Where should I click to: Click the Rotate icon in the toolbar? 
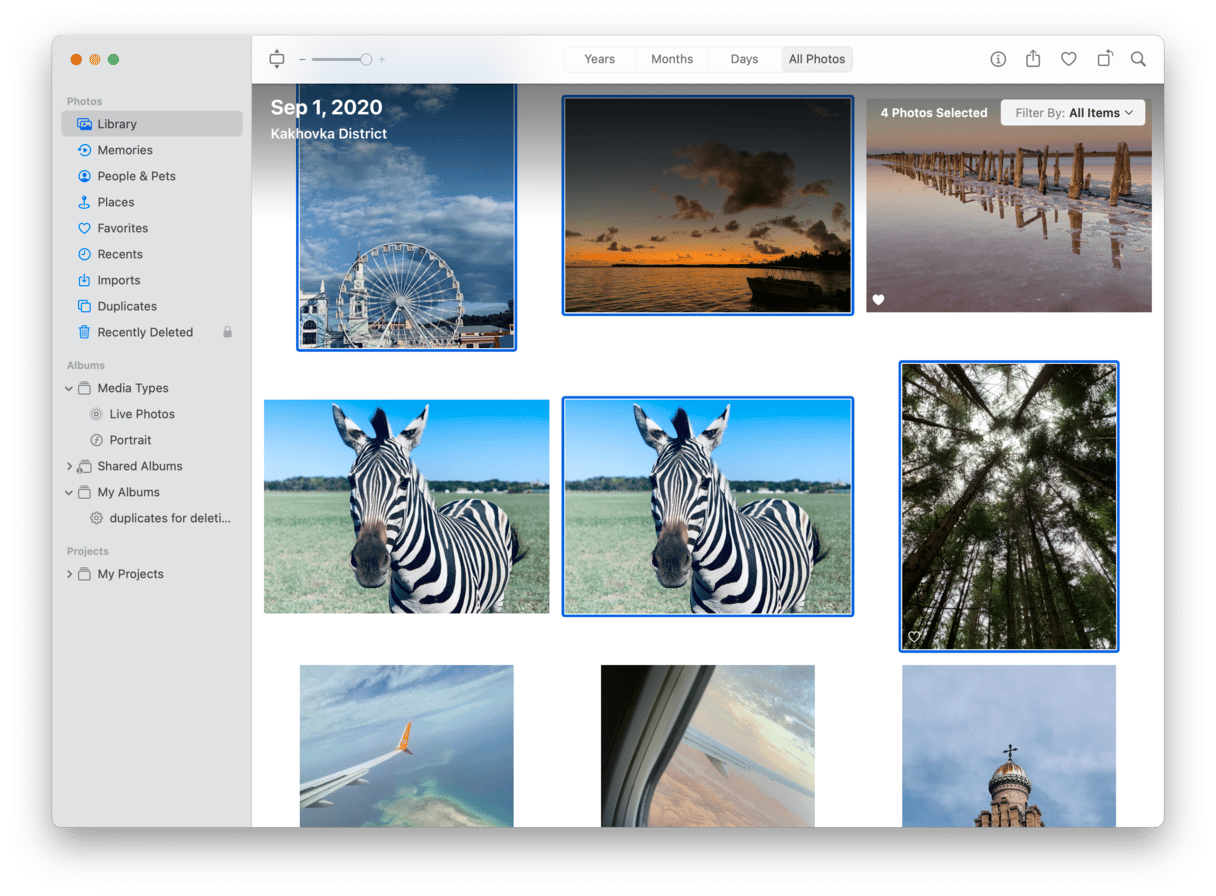(x=1104, y=59)
